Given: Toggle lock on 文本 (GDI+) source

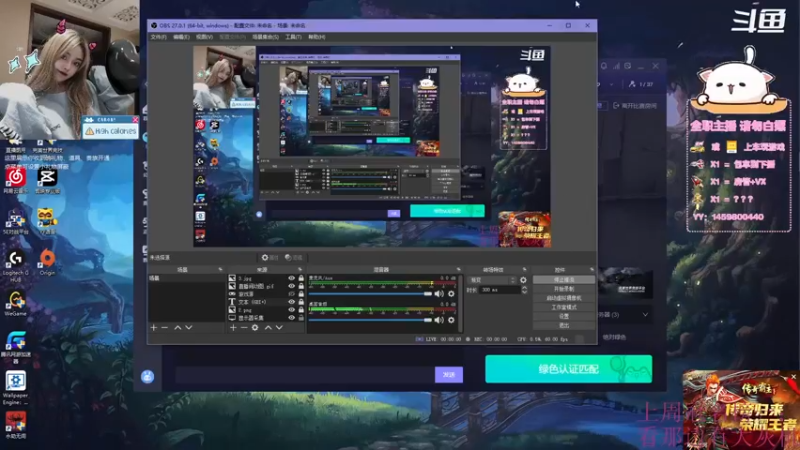Looking at the screenshot, I should [301, 302].
